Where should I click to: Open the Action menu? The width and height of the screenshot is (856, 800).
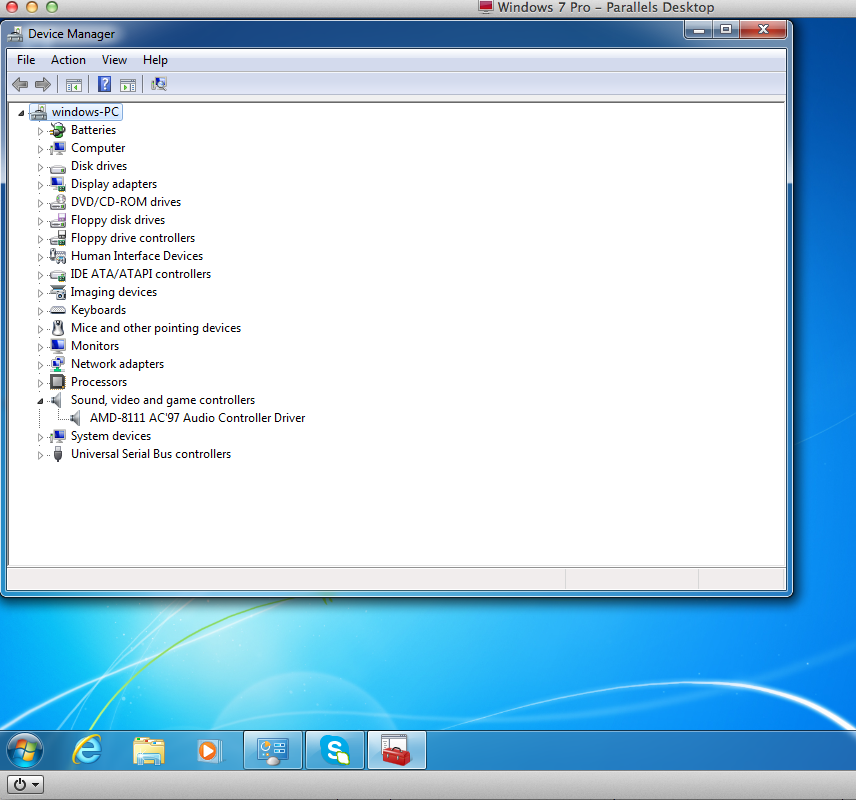pyautogui.click(x=68, y=60)
